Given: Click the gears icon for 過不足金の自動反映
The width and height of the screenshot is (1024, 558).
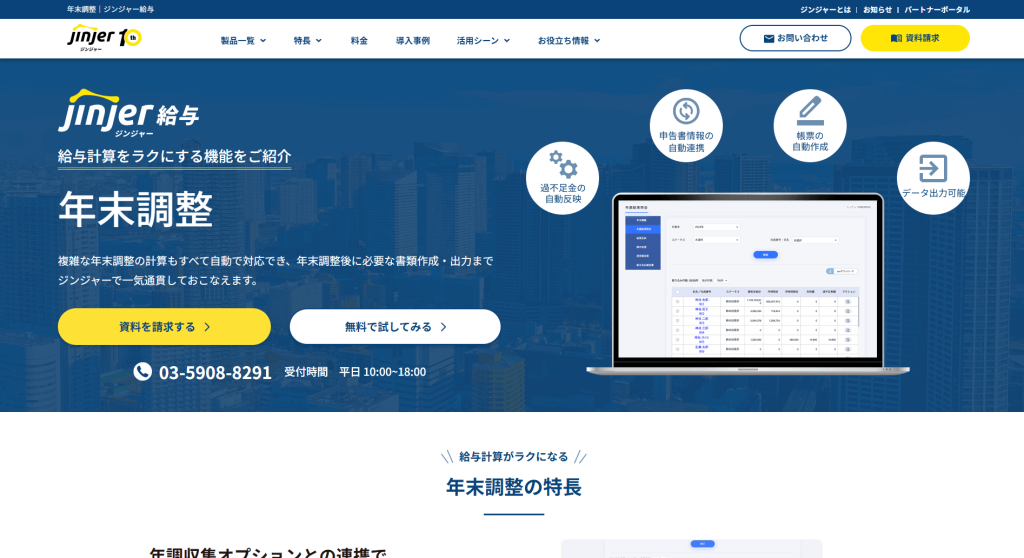Looking at the screenshot, I should pyautogui.click(x=563, y=164).
